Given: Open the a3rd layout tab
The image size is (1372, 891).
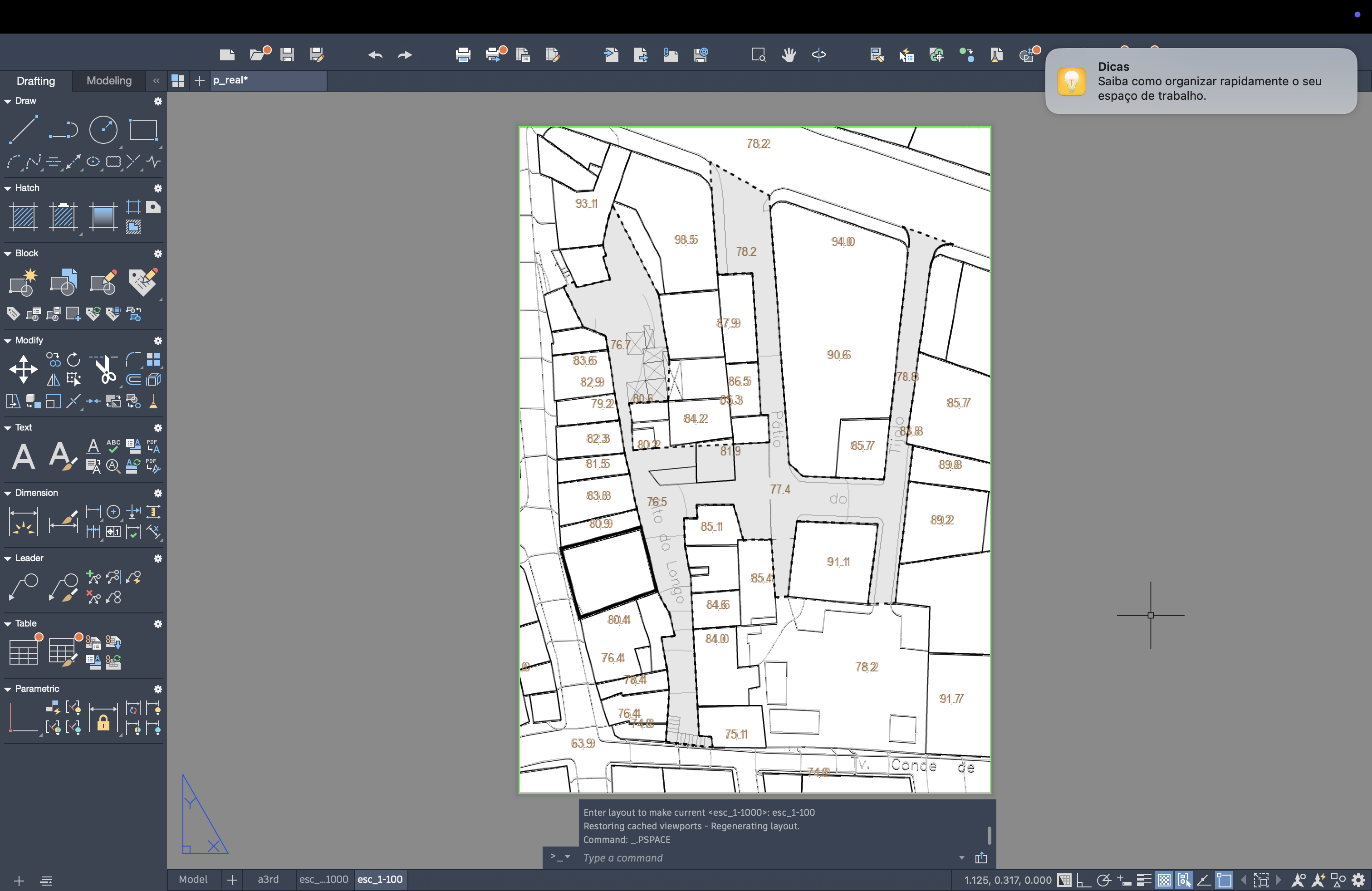Looking at the screenshot, I should (268, 880).
